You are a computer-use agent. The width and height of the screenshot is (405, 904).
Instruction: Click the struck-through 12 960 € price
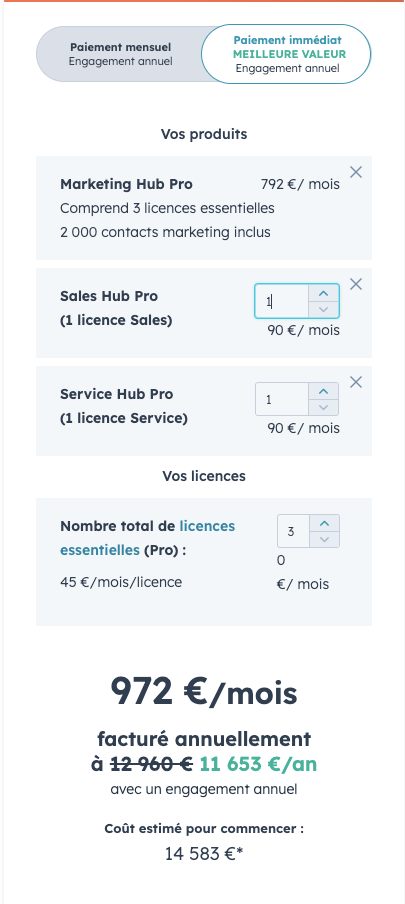pyautogui.click(x=151, y=764)
